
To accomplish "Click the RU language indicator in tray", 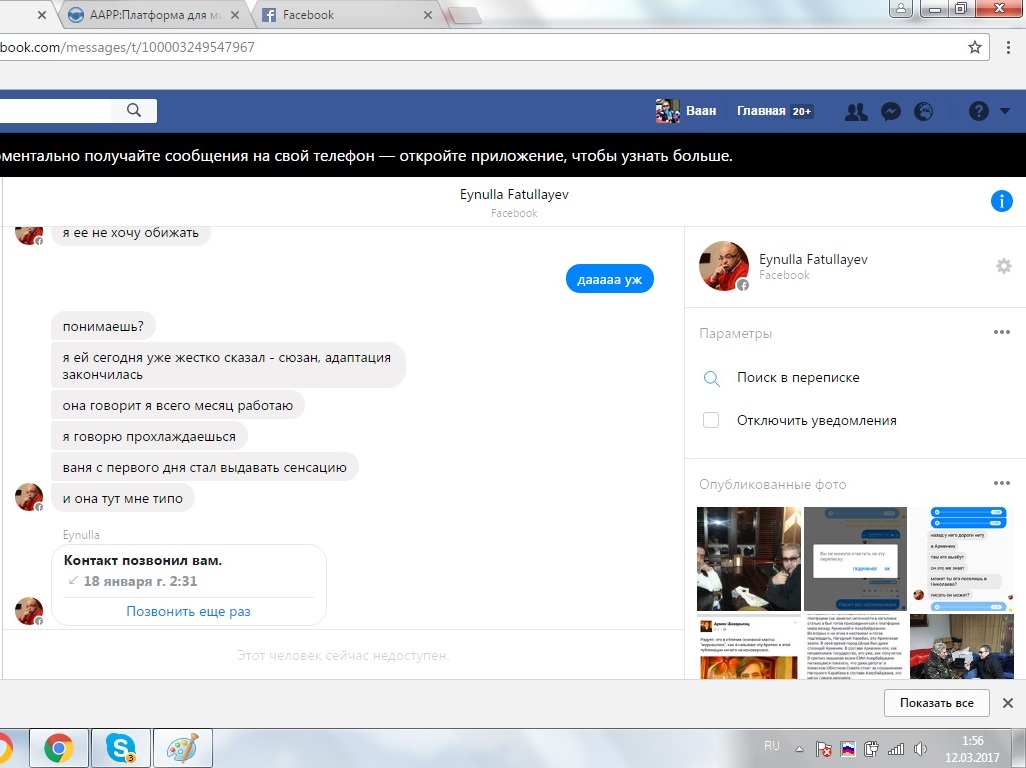I will 771,746.
